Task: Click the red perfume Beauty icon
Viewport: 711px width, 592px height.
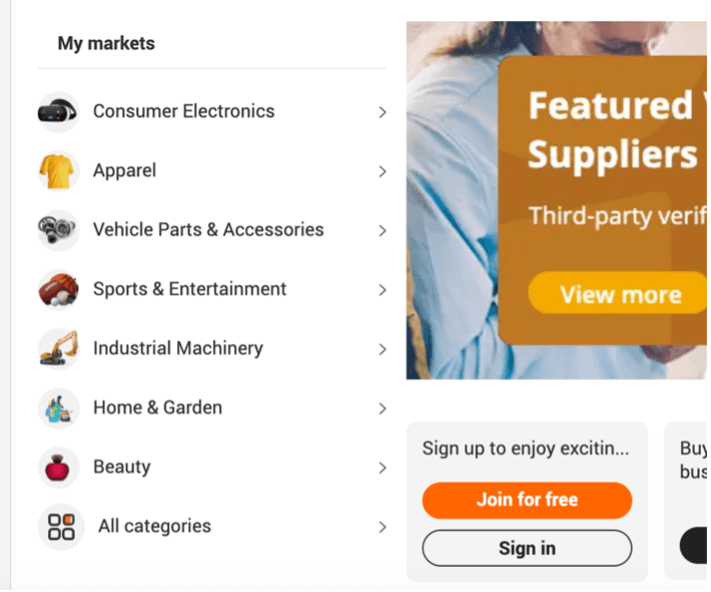Action: pyautogui.click(x=58, y=467)
